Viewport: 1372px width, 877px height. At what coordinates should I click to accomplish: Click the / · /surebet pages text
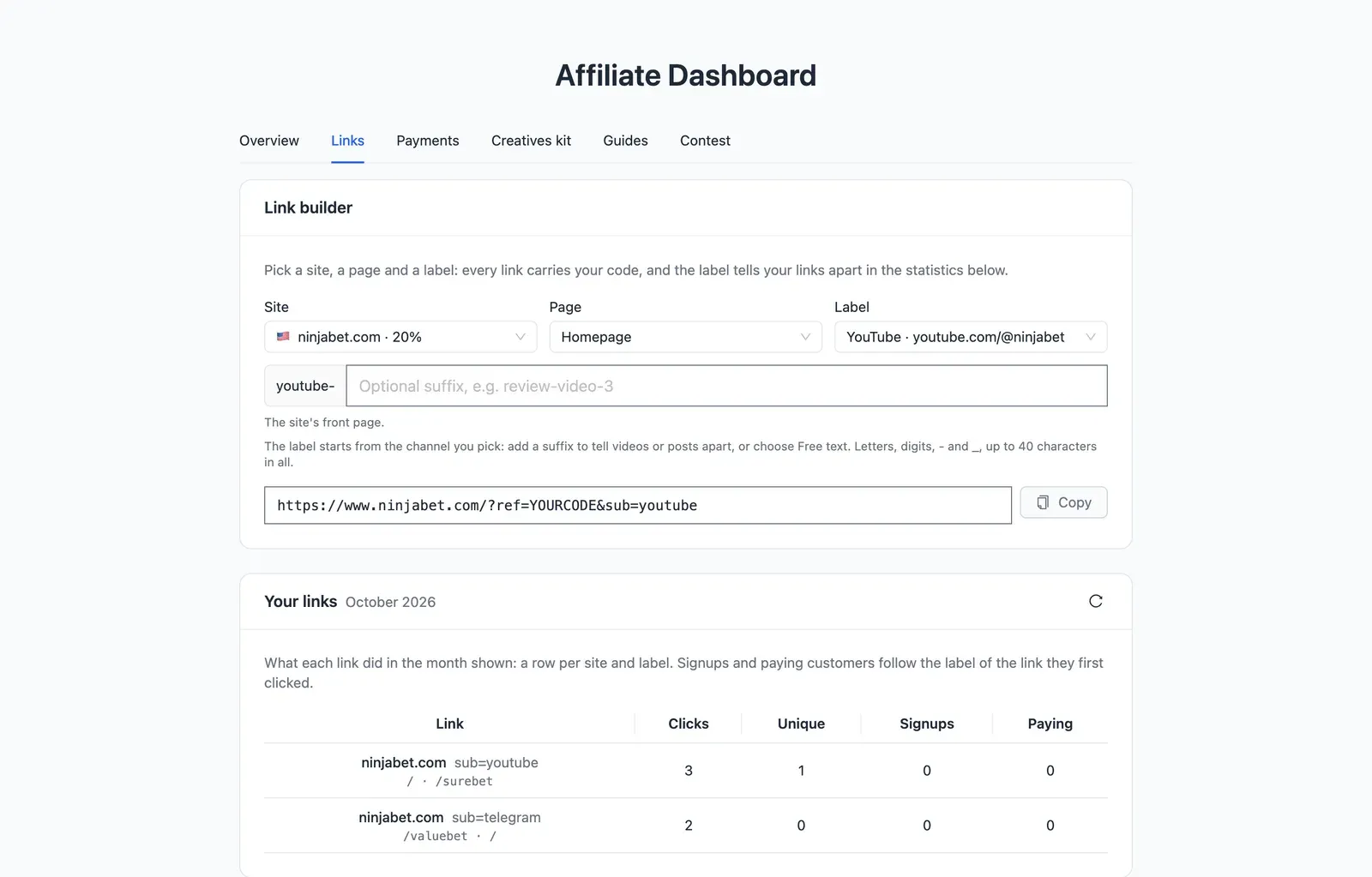[449, 781]
